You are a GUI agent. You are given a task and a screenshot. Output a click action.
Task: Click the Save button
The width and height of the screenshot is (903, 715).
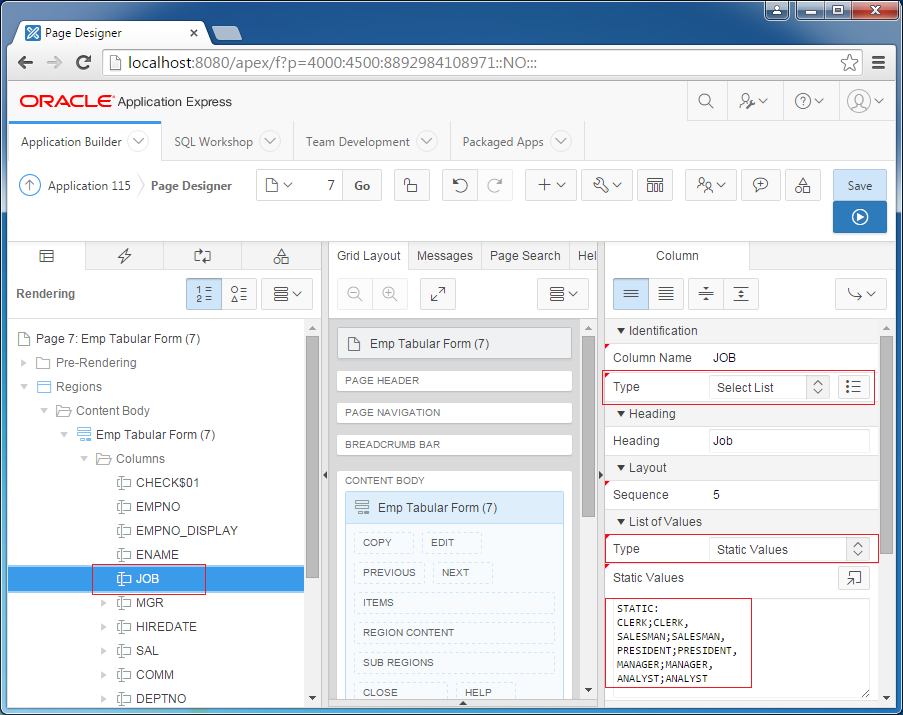point(860,185)
